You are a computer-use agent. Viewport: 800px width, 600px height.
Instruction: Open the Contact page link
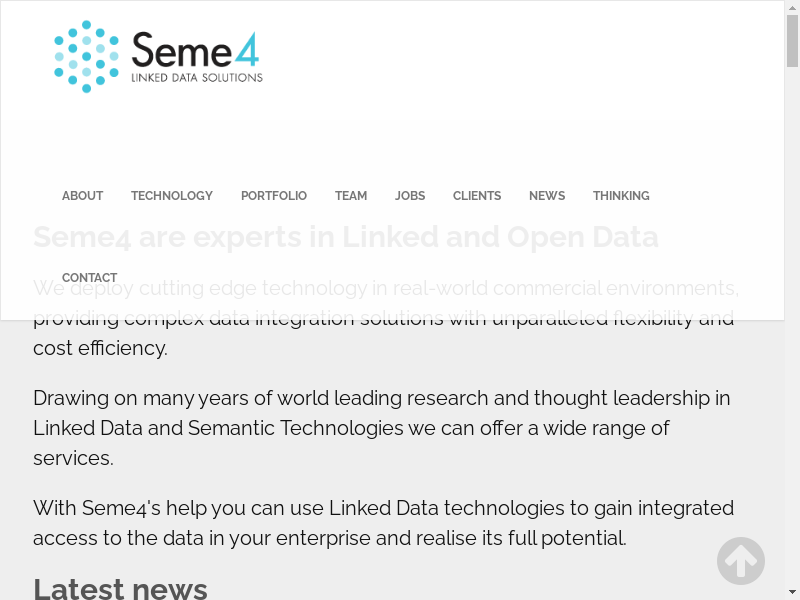pyautogui.click(x=89, y=278)
